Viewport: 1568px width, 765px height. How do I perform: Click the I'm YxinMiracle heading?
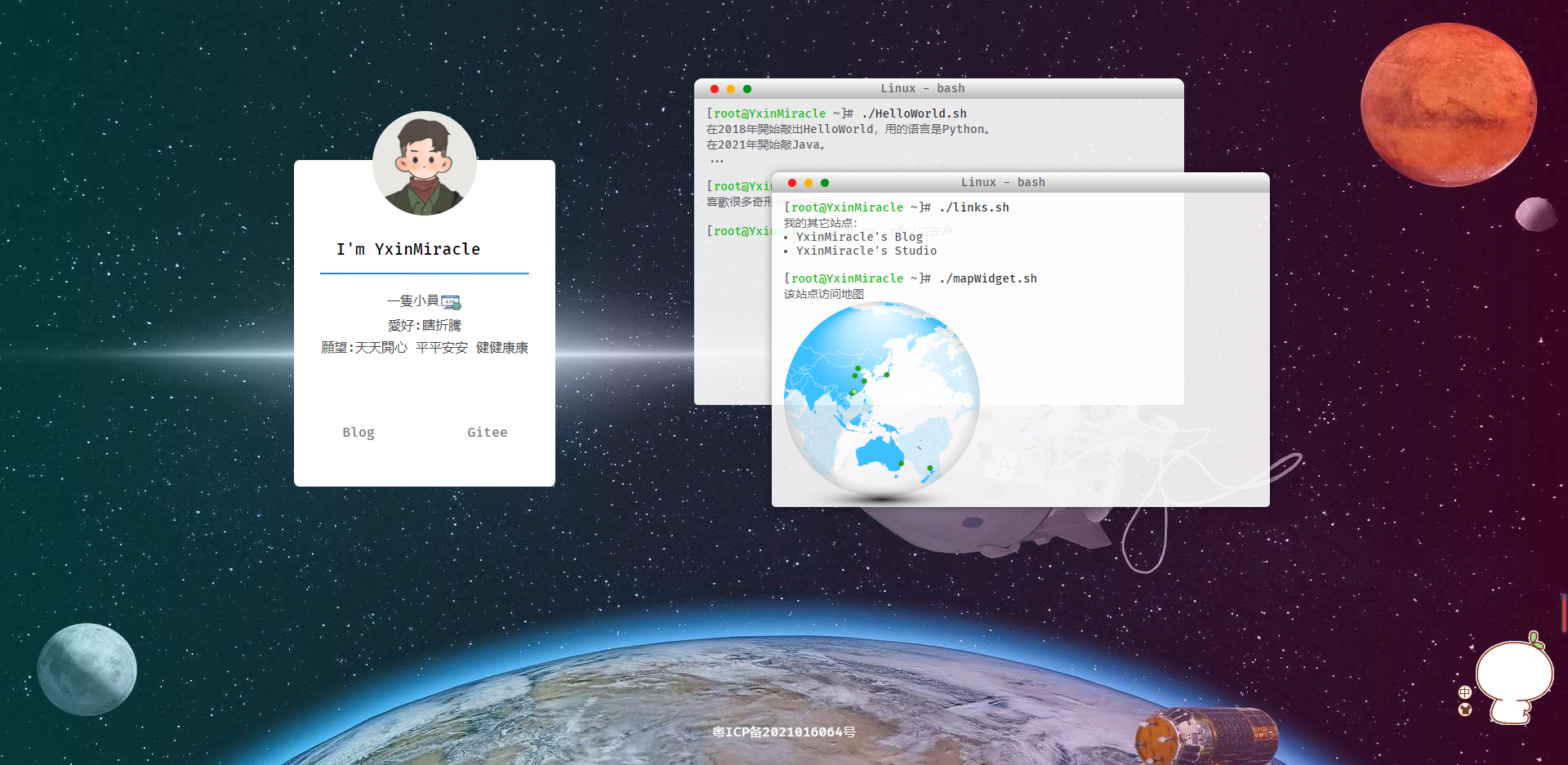(x=408, y=249)
